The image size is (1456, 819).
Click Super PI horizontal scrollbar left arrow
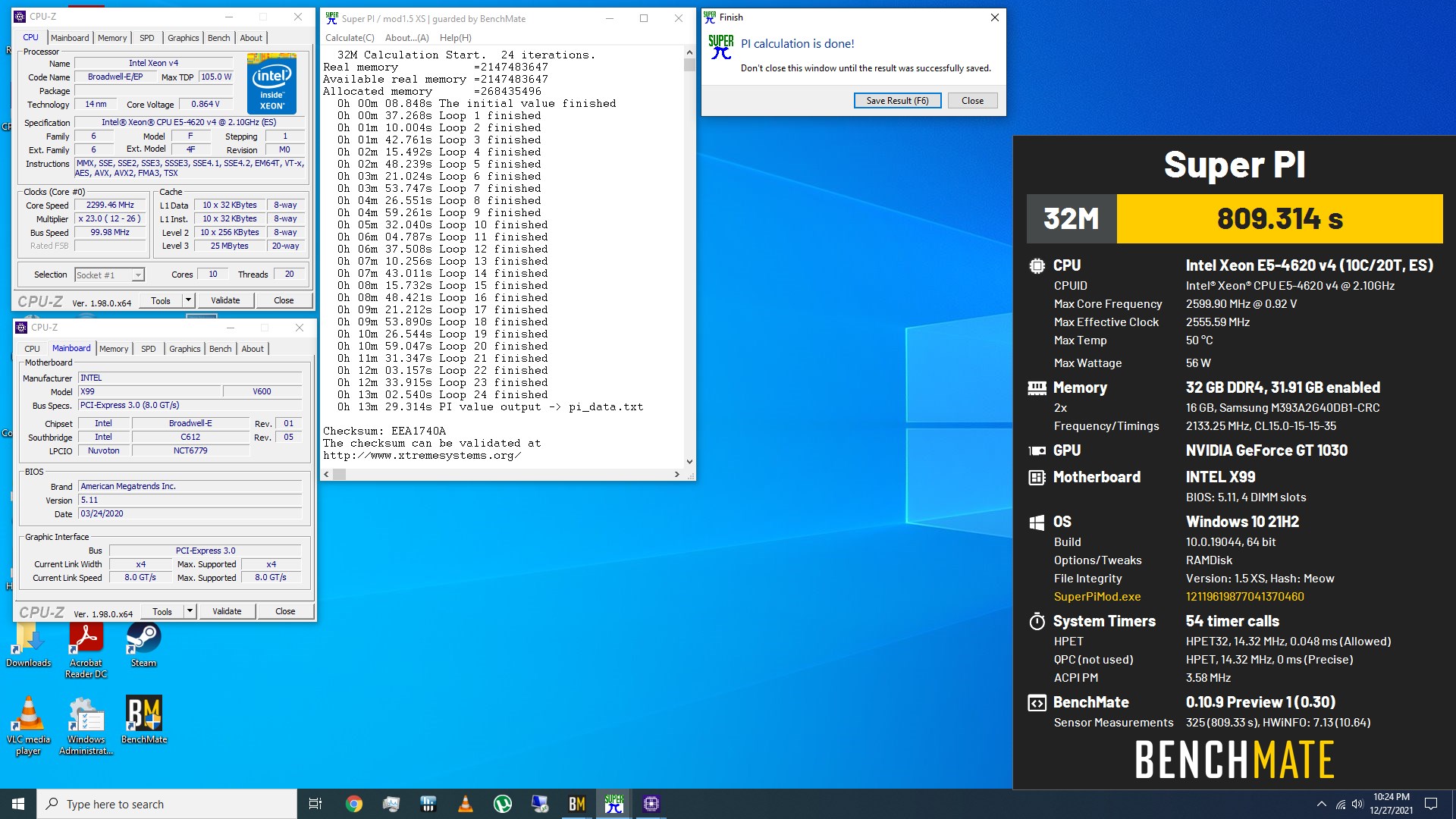tap(326, 474)
